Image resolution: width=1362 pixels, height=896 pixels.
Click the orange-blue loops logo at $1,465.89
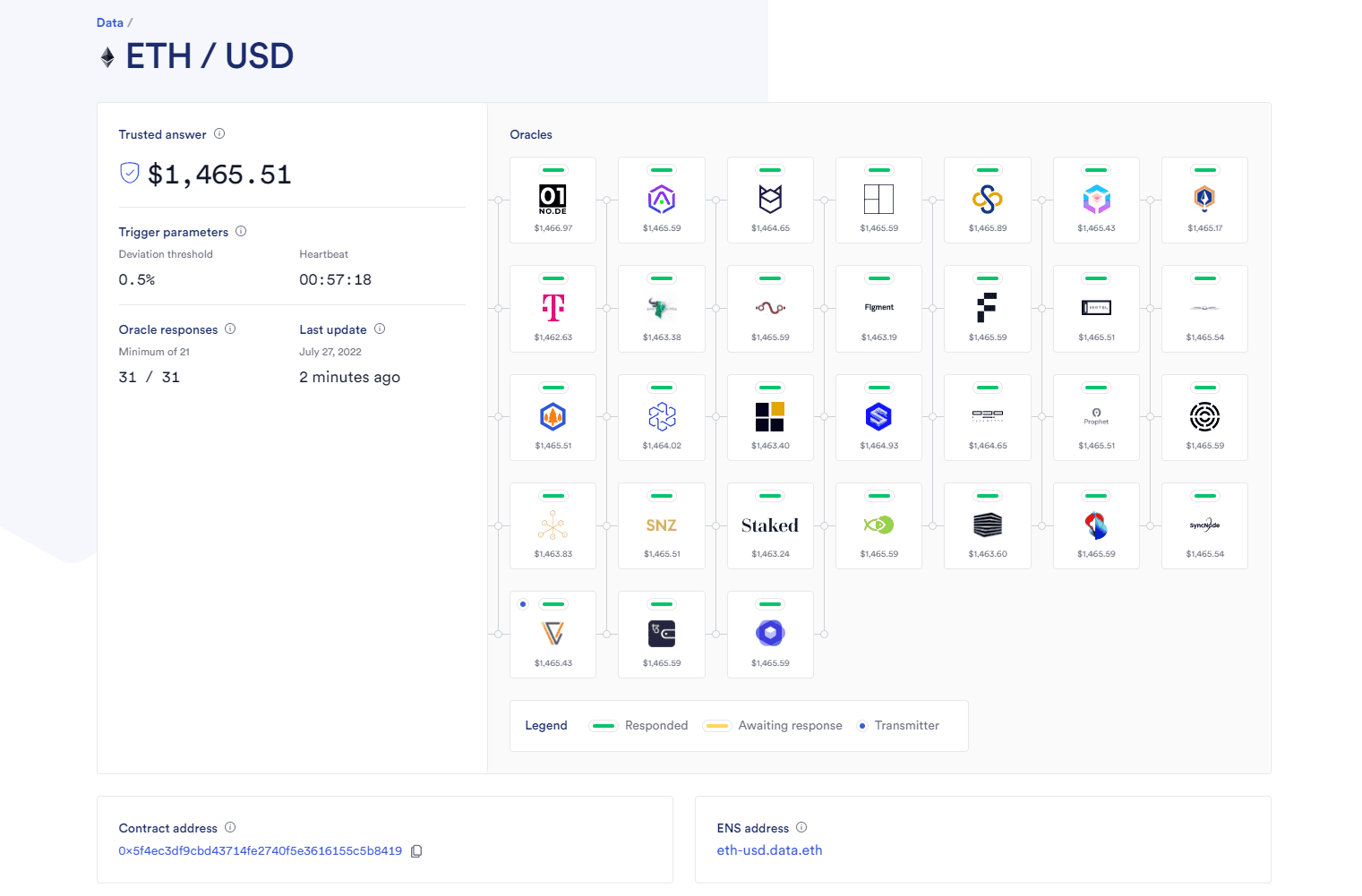tap(988, 199)
